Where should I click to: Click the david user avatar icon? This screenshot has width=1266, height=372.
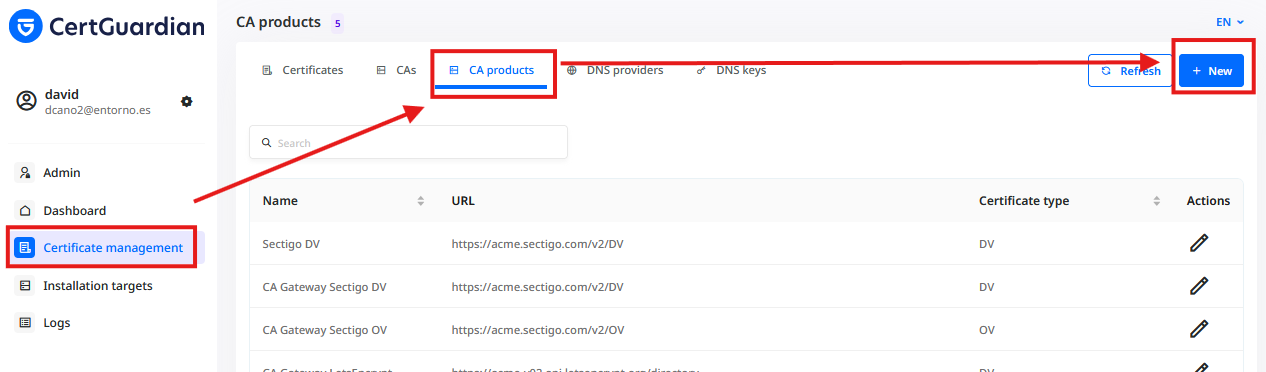[x=27, y=101]
